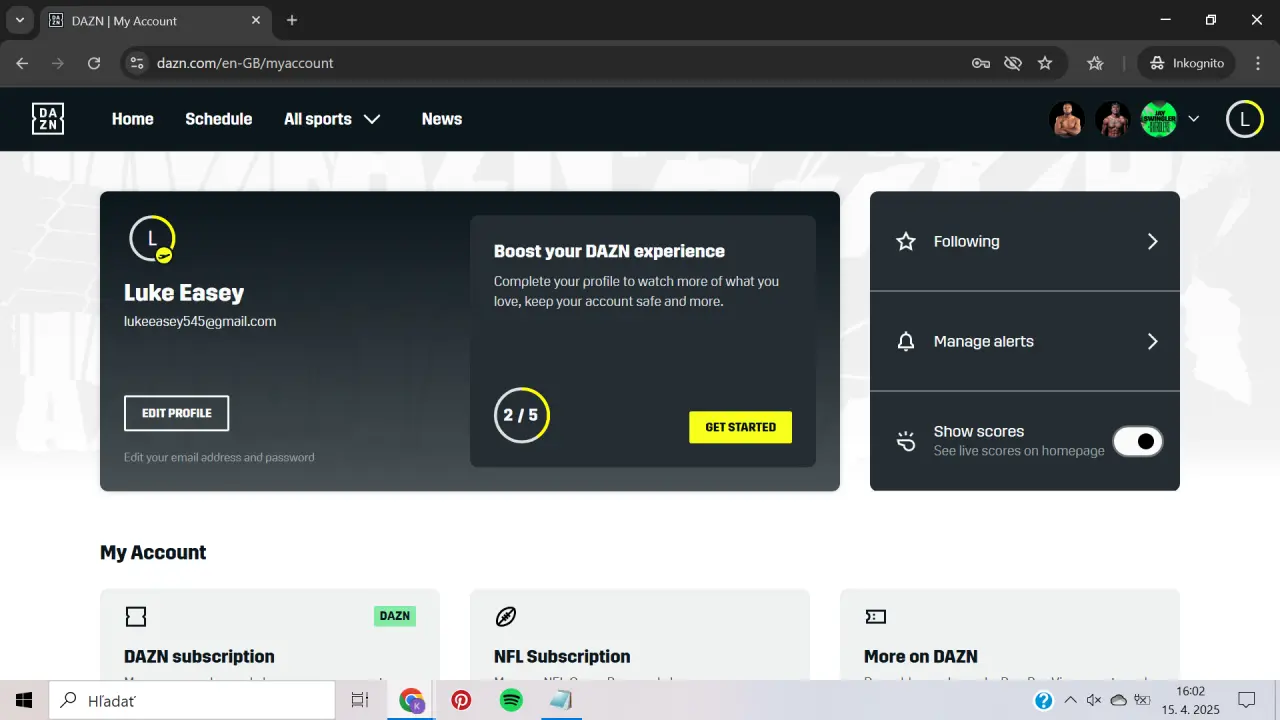Screen dimensions: 1280x720
Task: Click the muted volume tray icon
Action: (1094, 700)
